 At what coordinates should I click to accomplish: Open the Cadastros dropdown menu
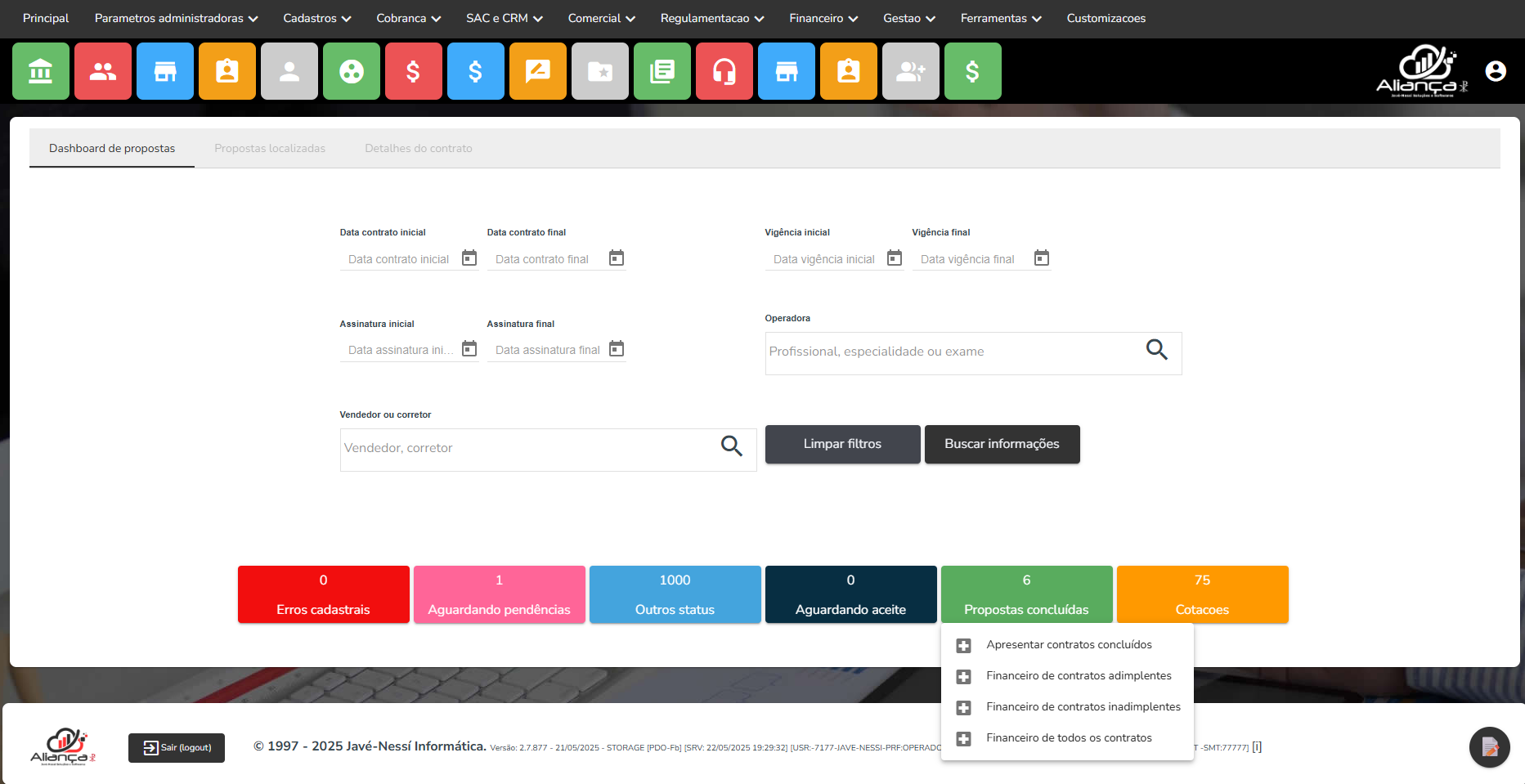[x=316, y=18]
